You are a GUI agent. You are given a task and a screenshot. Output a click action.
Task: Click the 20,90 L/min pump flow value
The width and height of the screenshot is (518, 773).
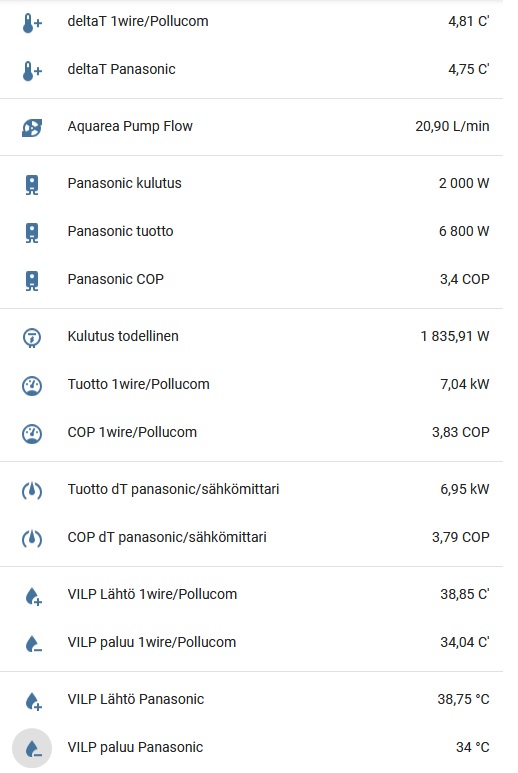(x=452, y=126)
